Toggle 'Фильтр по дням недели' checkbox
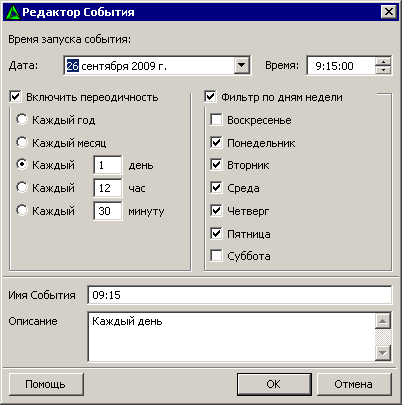 [210, 97]
